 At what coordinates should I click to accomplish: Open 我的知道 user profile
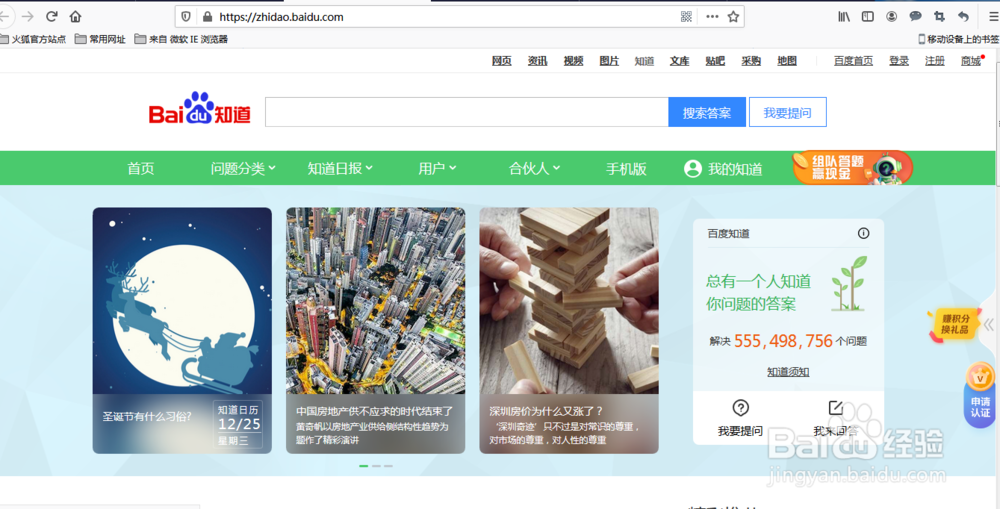[x=723, y=169]
